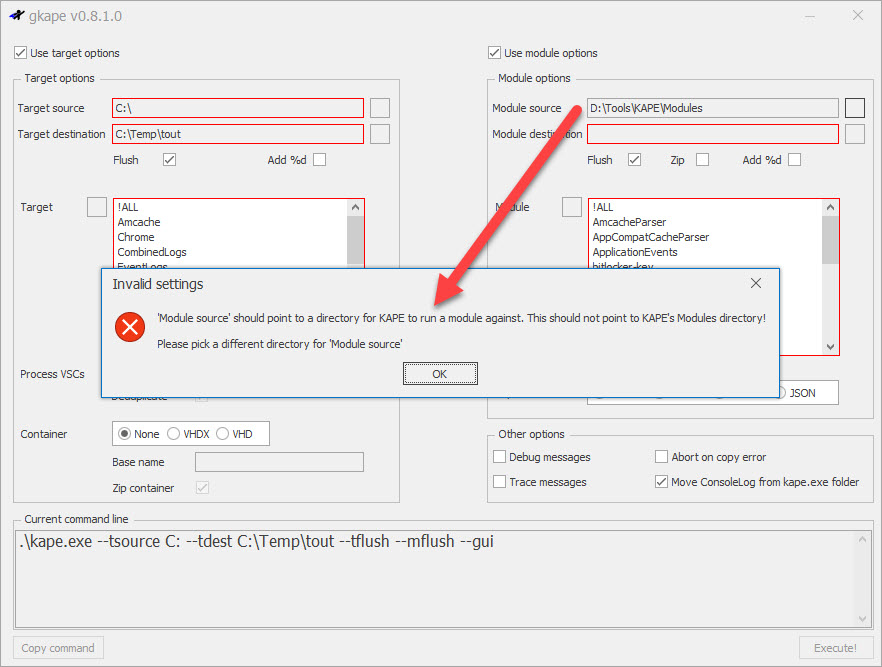Click the empty Module destination field
882x667 pixels.
[x=713, y=134]
